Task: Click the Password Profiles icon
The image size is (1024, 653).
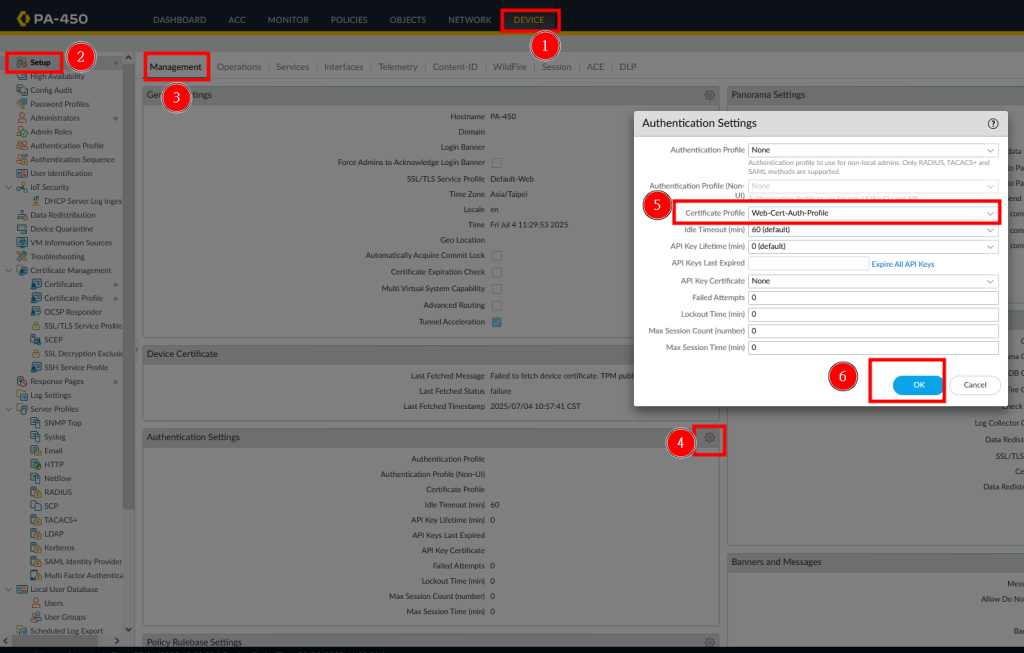Action: tap(22, 104)
